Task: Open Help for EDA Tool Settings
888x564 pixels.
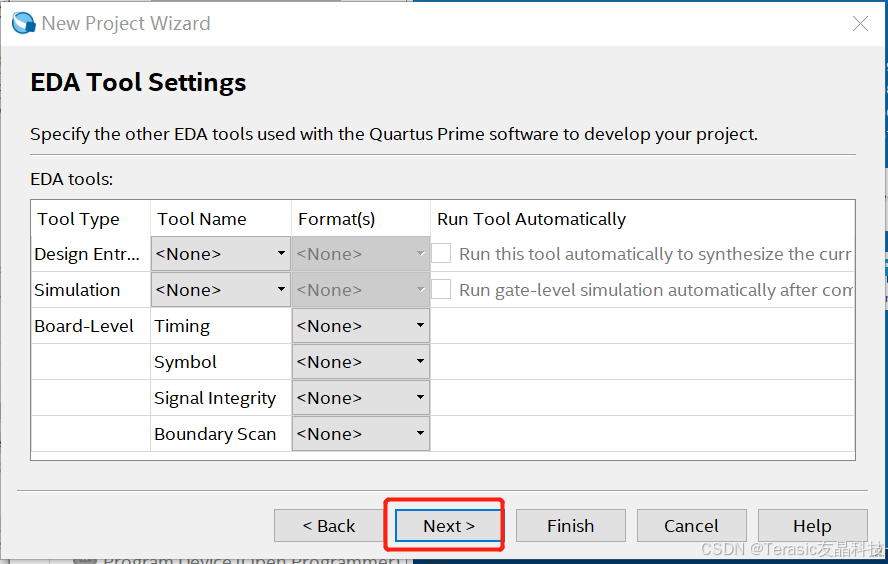Action: [813, 525]
